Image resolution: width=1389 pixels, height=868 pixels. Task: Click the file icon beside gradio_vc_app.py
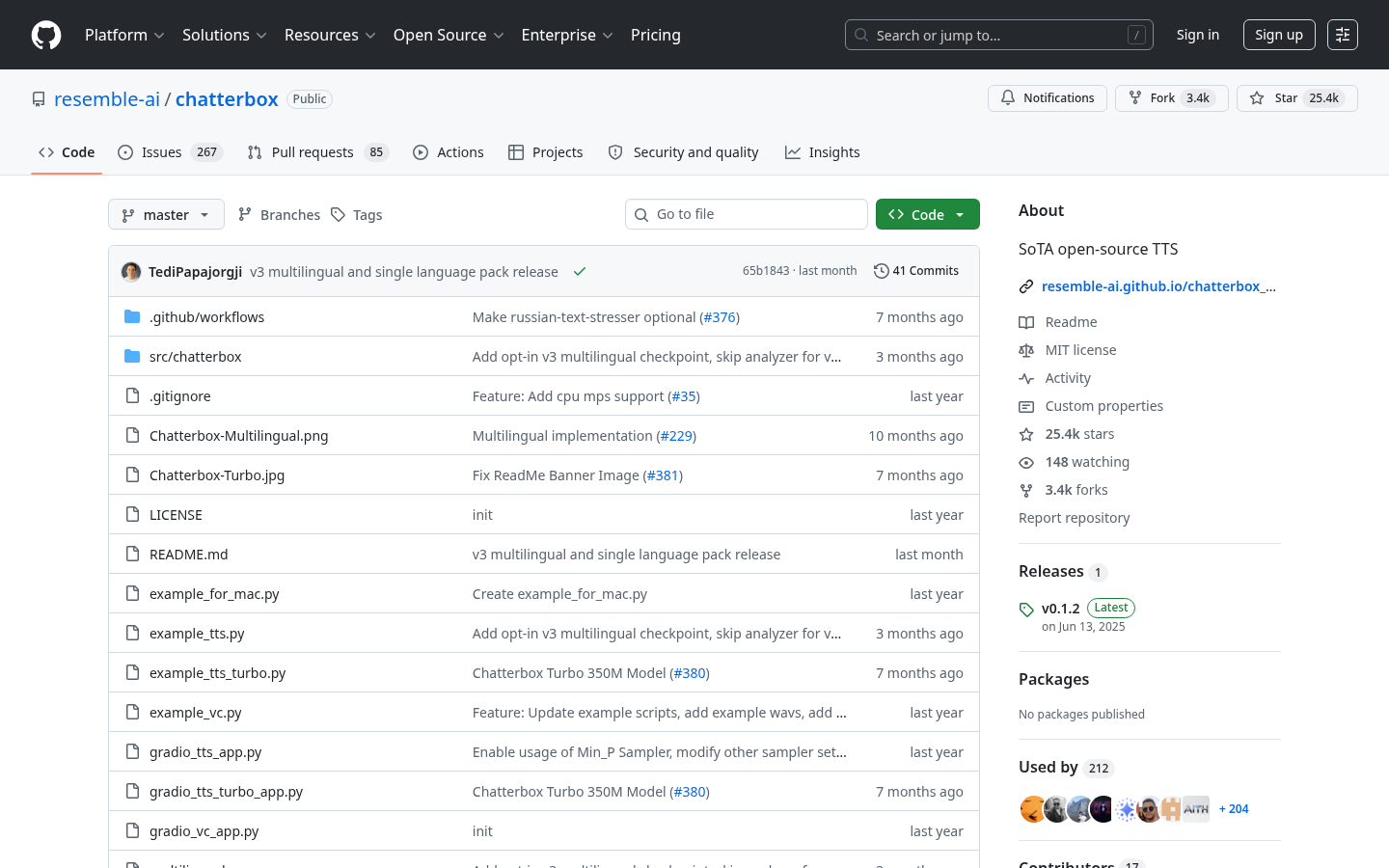point(132,830)
